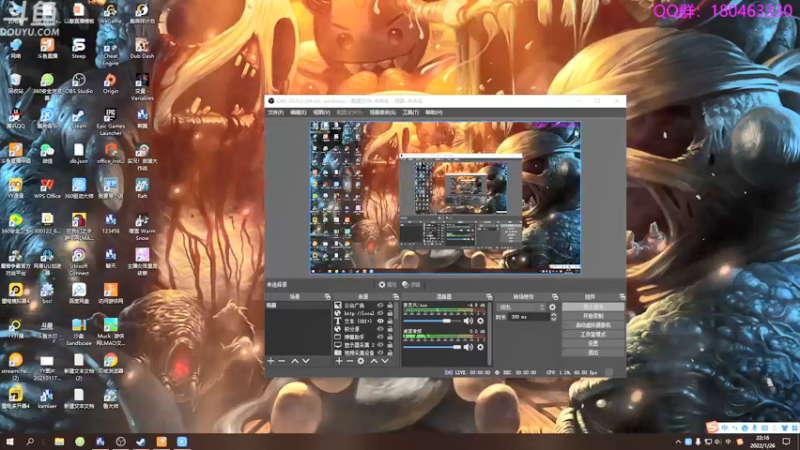Lock the 文本 (GDI+) source
This screenshot has width=800, height=450.
(390, 321)
